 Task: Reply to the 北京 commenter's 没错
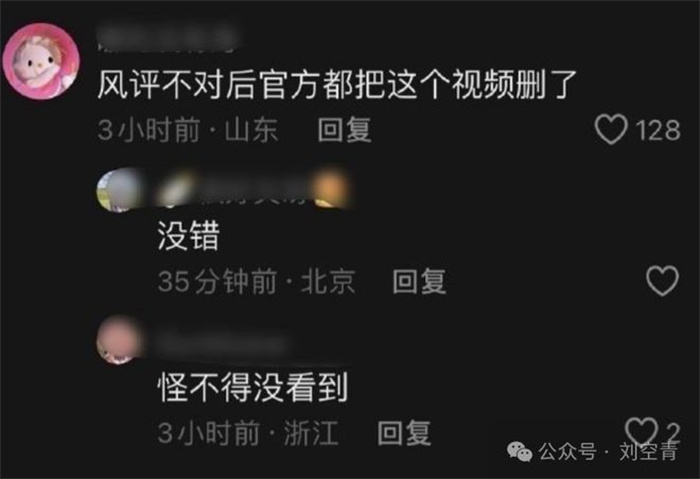(419, 281)
